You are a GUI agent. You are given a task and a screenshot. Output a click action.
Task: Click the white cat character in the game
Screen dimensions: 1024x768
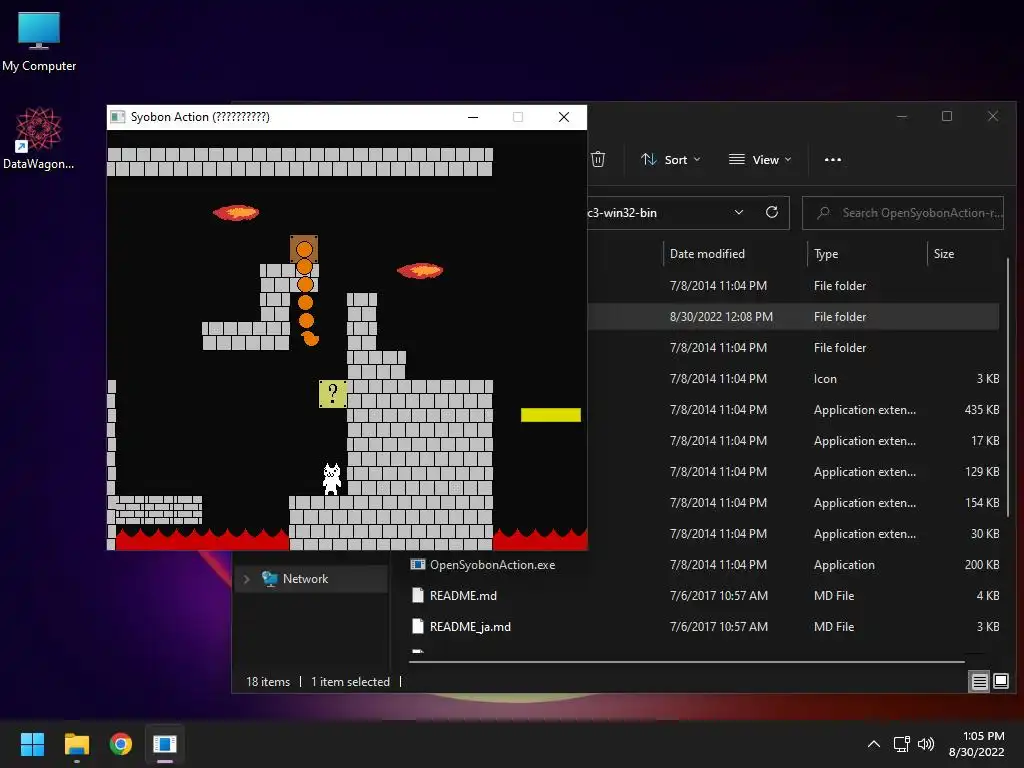coord(332,479)
